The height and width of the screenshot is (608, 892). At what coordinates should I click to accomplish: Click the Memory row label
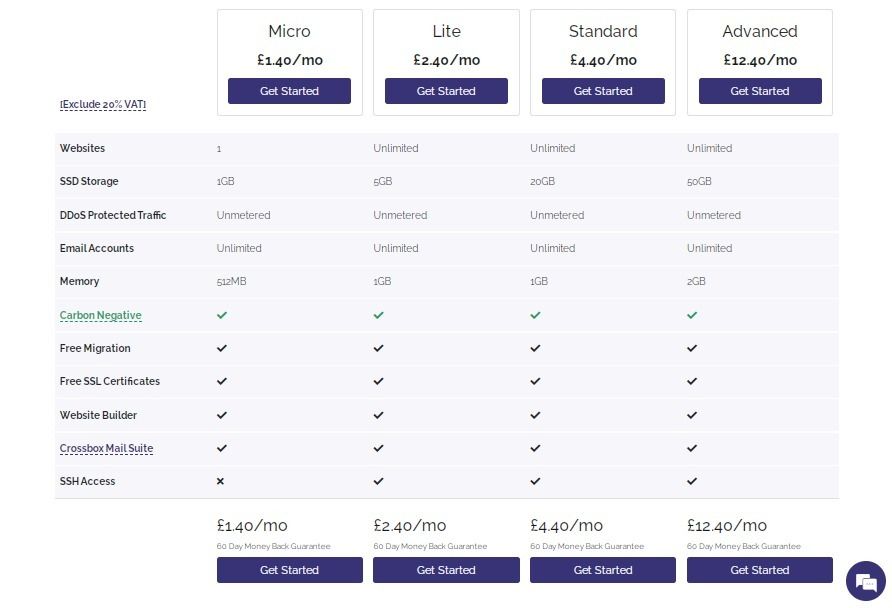(x=80, y=282)
